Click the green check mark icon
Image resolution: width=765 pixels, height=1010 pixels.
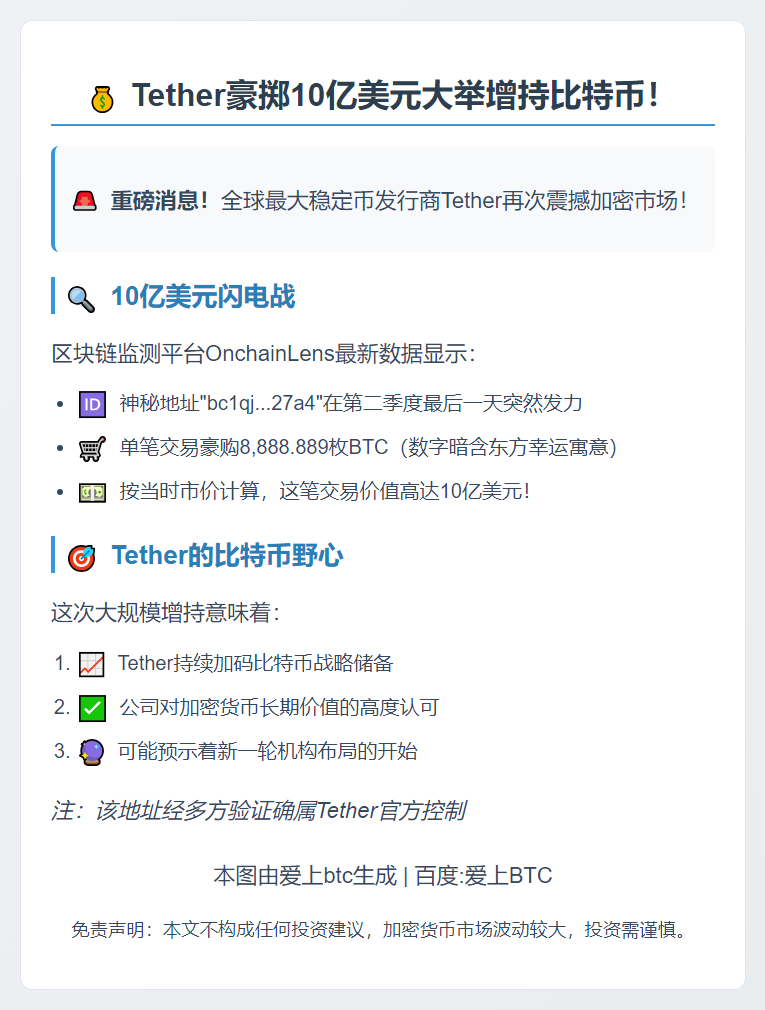point(92,708)
